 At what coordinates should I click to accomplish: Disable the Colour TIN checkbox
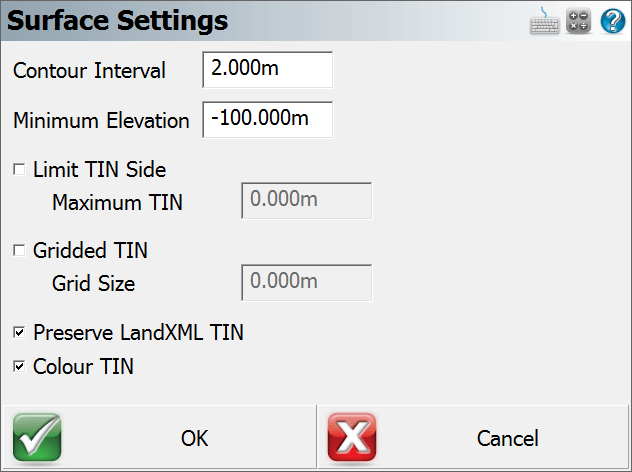pos(19,366)
